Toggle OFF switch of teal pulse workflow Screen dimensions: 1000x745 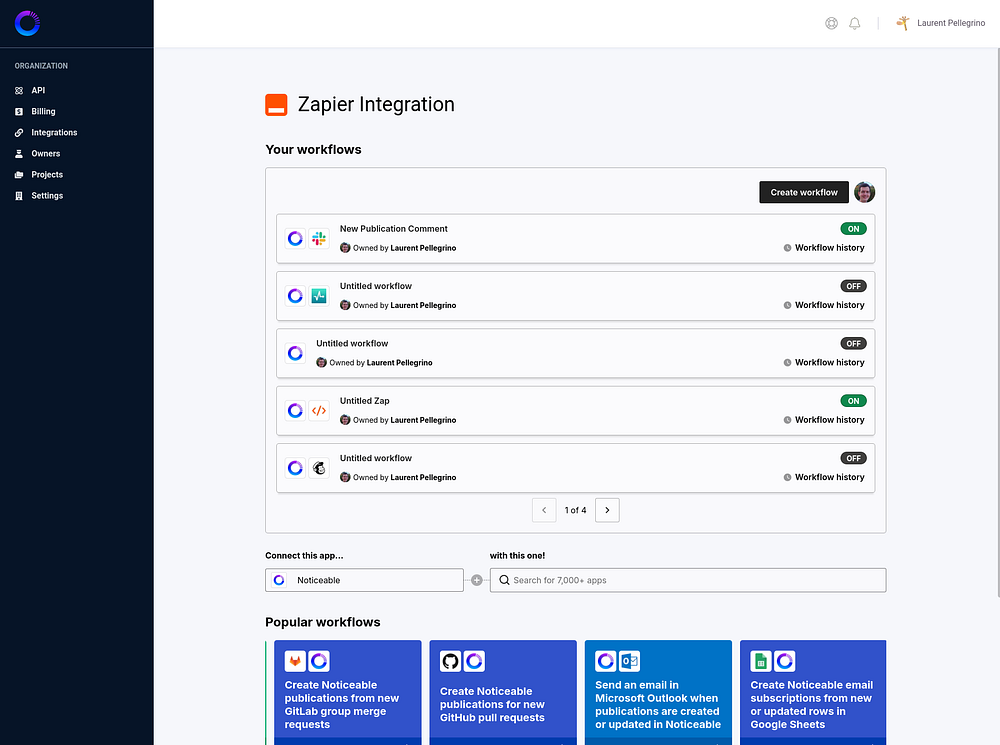853,286
